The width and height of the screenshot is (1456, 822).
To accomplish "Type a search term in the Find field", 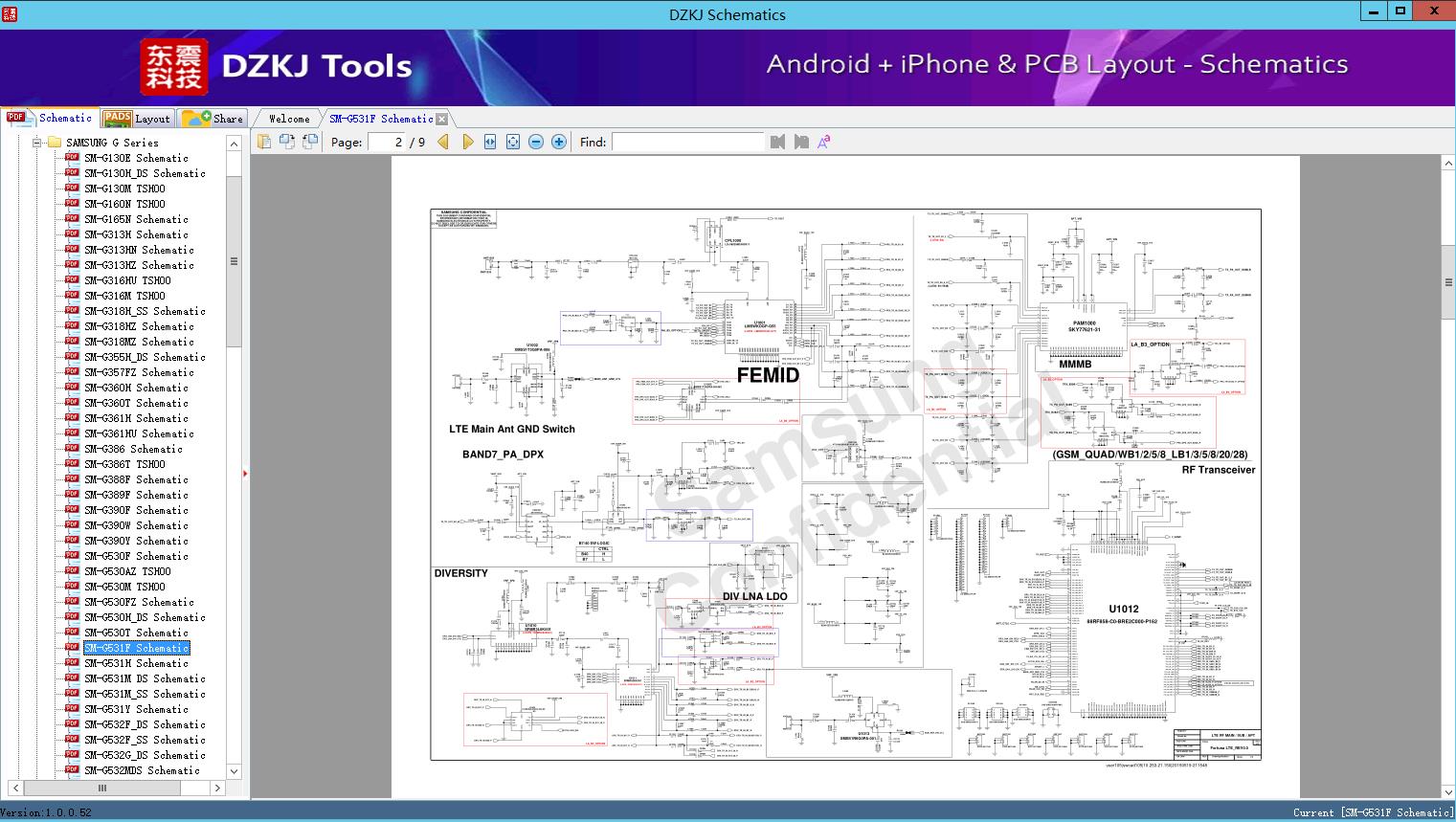I will (687, 142).
